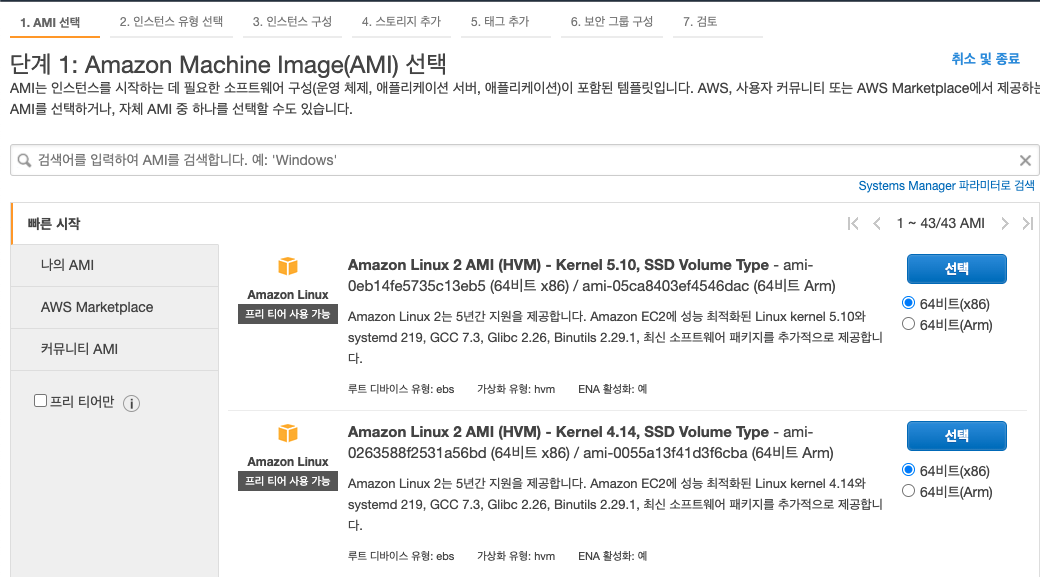Click the search magnifier icon
1040x577 pixels.
coord(24,160)
